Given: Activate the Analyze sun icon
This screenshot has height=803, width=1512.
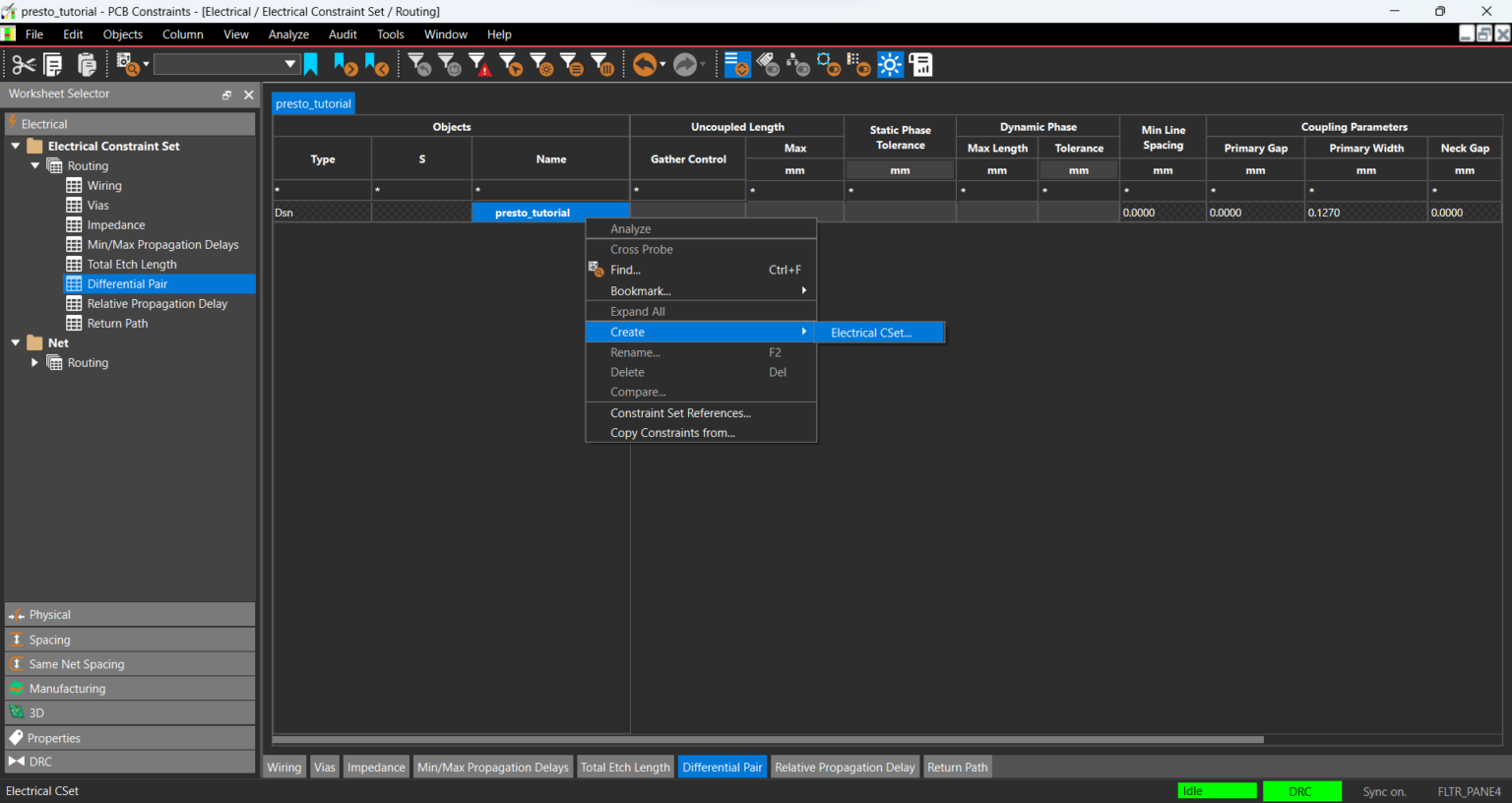Looking at the screenshot, I should [890, 64].
